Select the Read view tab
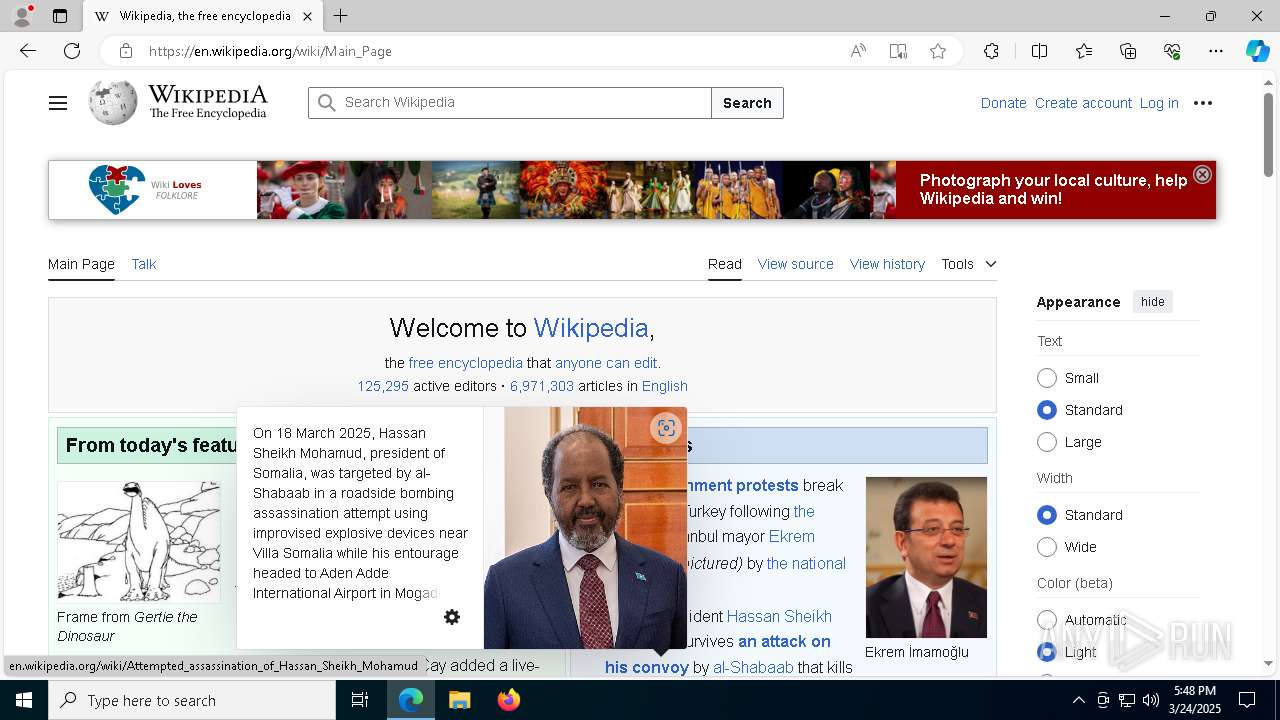Screen dimensions: 1280x720 click(x=725, y=264)
